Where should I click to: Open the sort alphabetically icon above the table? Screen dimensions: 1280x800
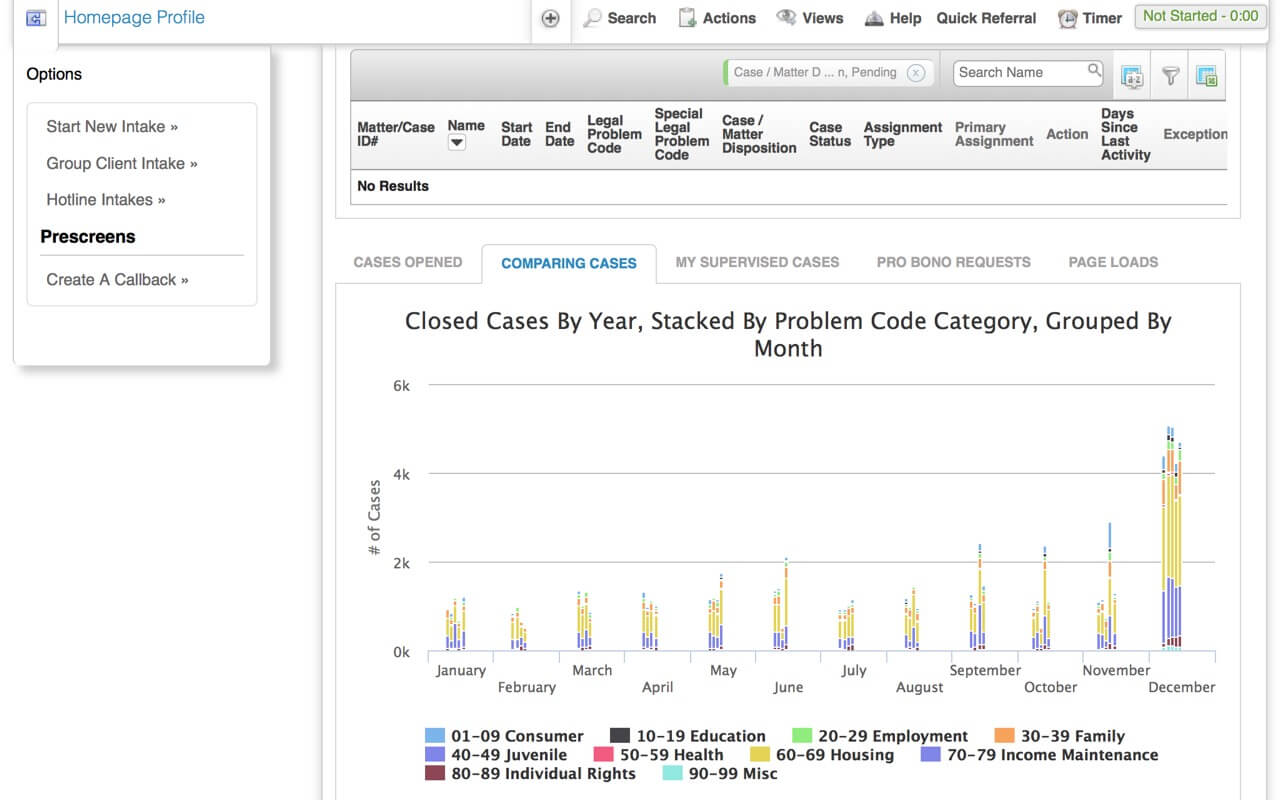[x=1131, y=75]
